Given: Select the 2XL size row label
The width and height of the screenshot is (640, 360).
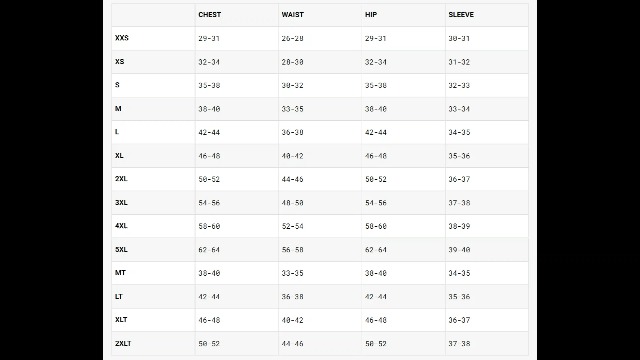Looking at the screenshot, I should (x=121, y=179).
